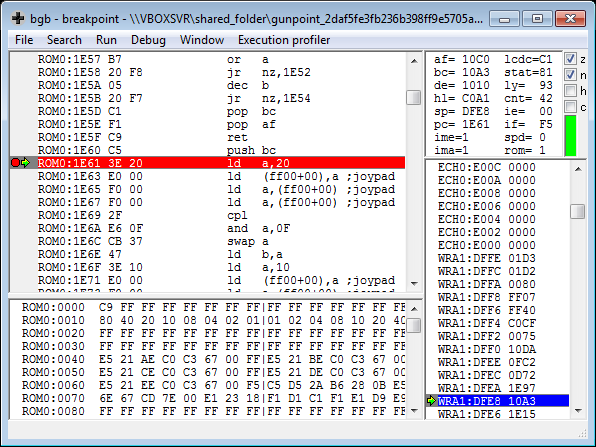596x447 pixels.
Task: Open the Execution profiler menu
Action: [284, 40]
